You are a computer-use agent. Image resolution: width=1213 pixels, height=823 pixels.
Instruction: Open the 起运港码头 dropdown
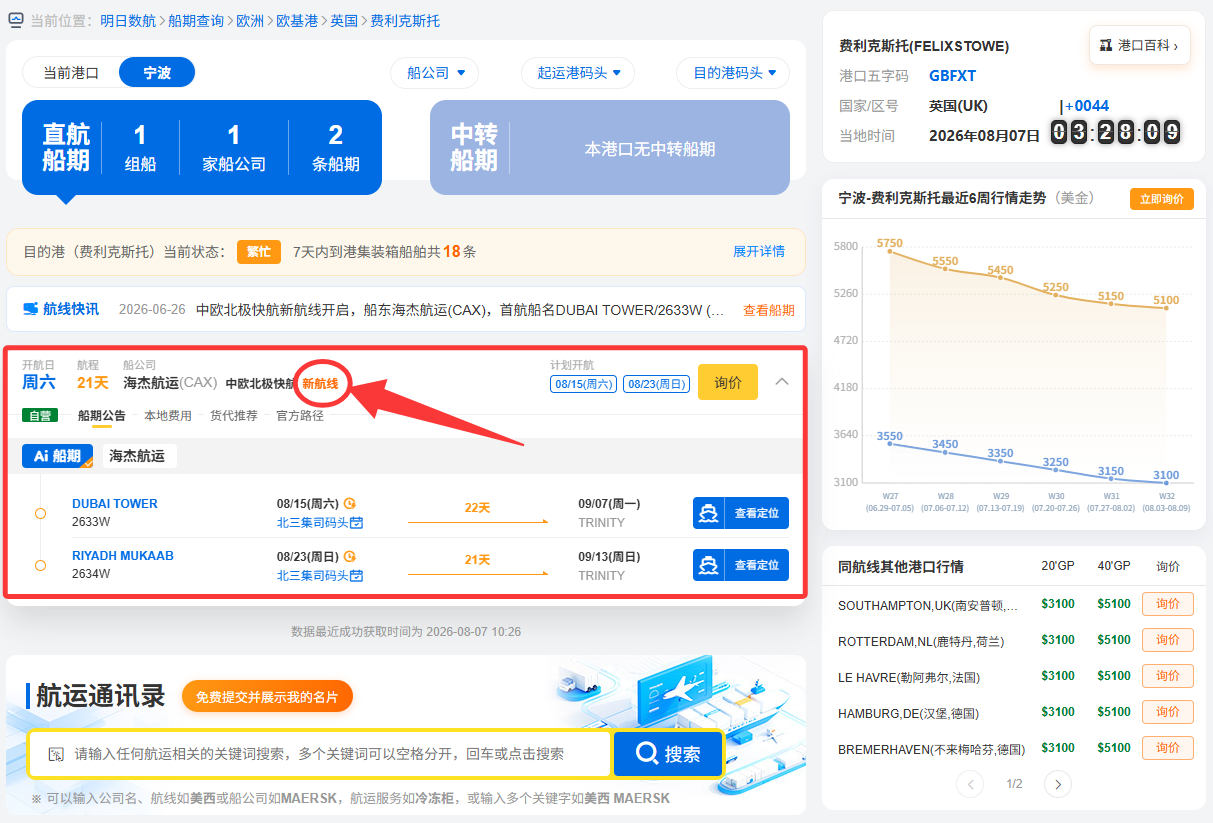click(x=579, y=73)
